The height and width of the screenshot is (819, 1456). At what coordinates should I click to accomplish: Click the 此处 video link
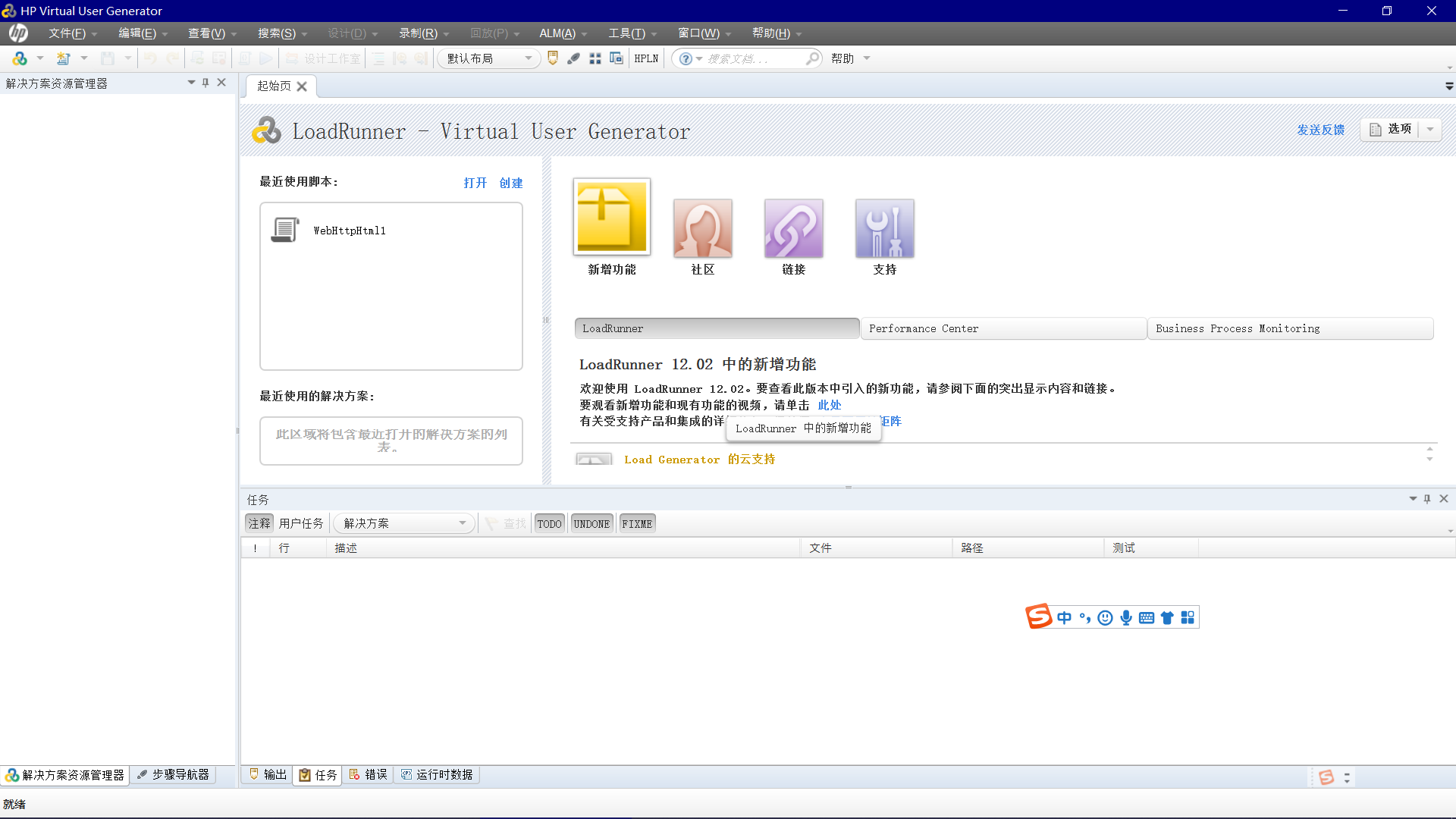(x=830, y=405)
